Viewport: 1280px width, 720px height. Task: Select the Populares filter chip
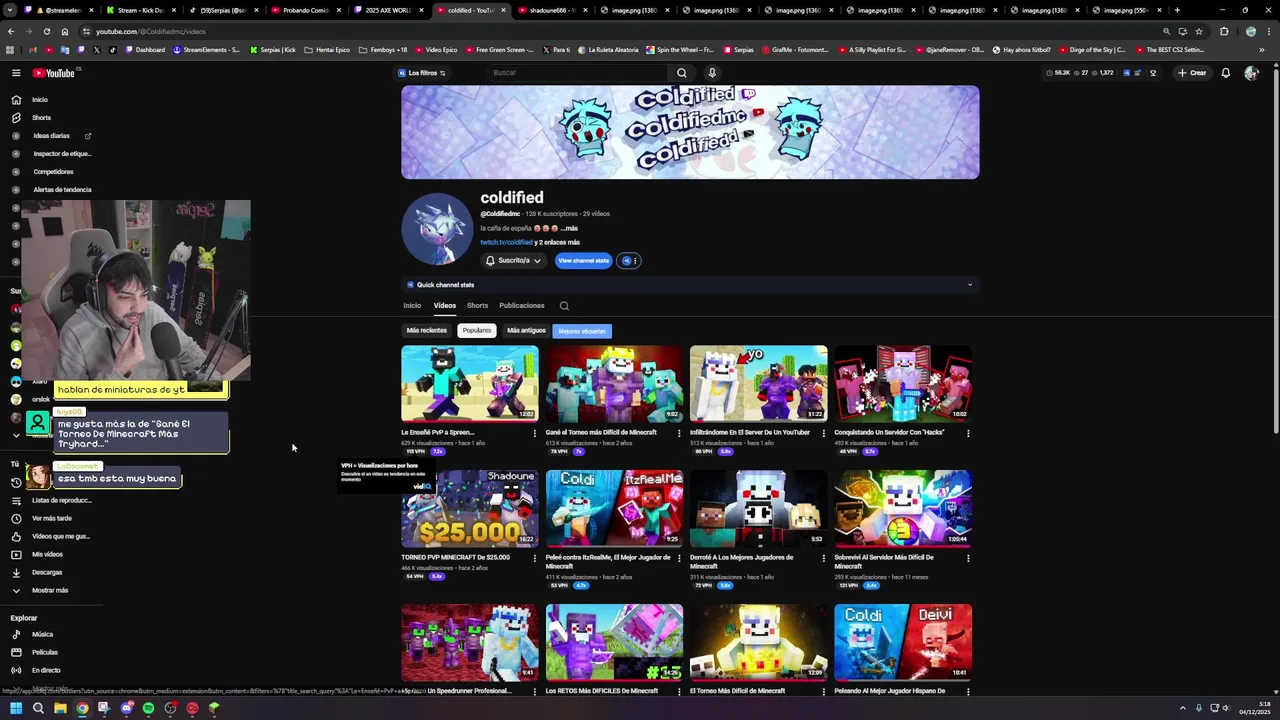click(477, 331)
